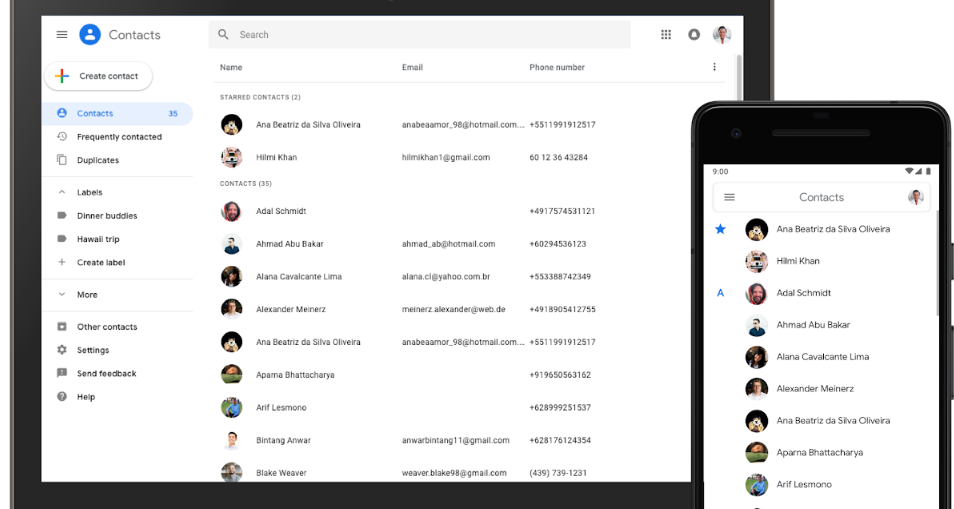This screenshot has width=954, height=509.
Task: Click the star icon on phone list
Action: tap(720, 229)
